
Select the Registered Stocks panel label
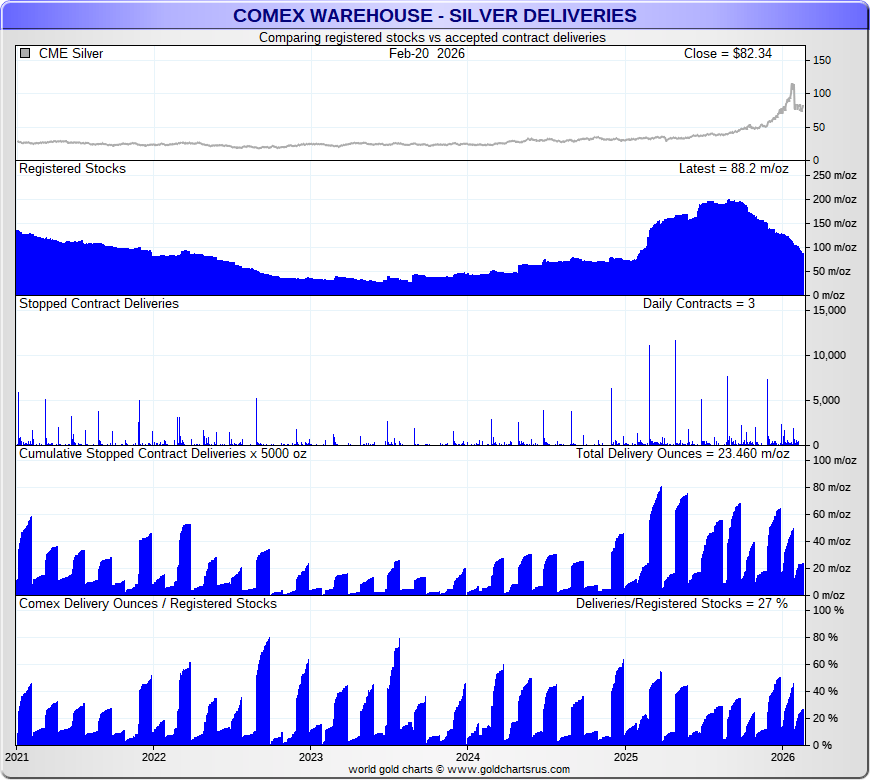tap(72, 169)
